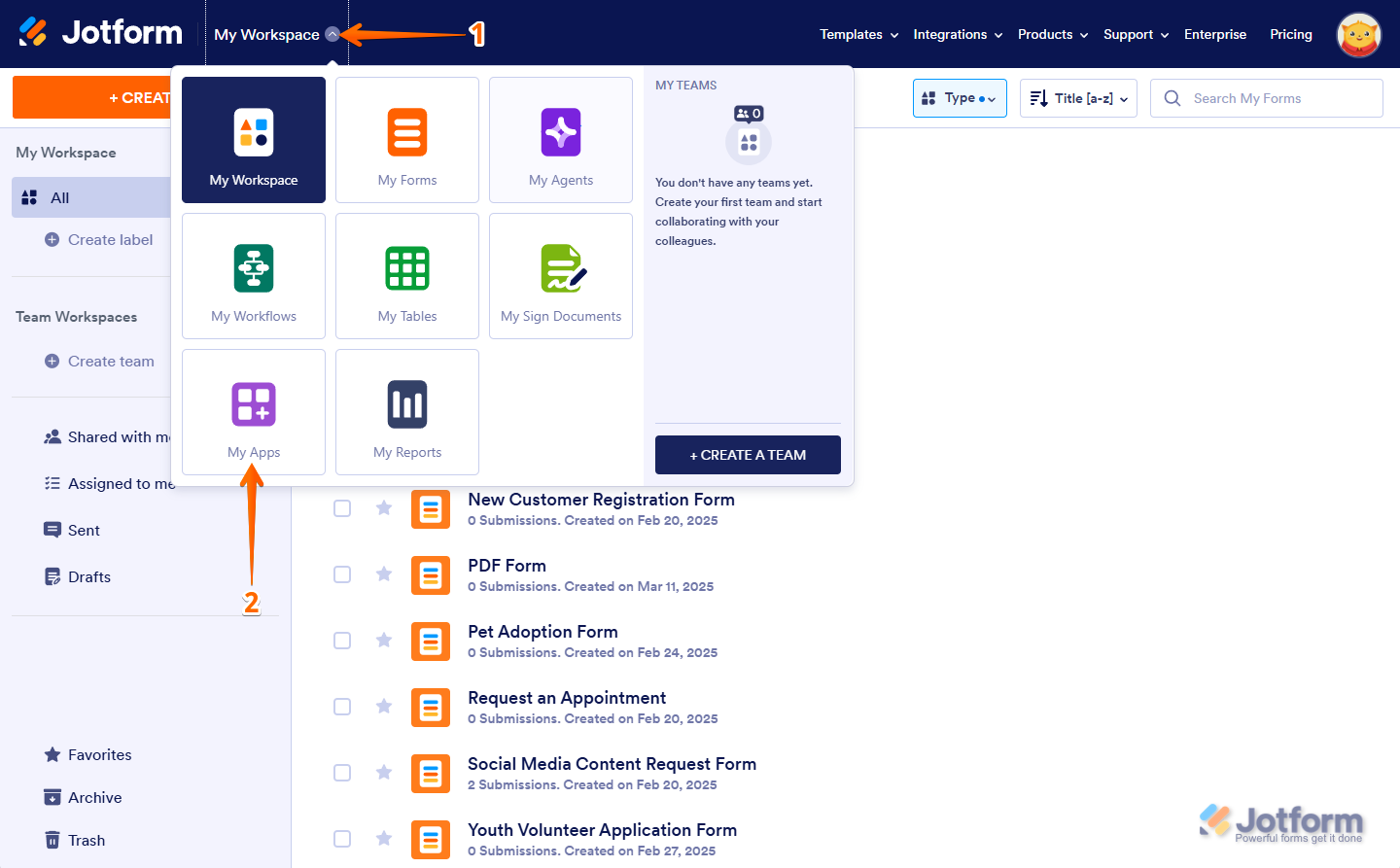This screenshot has width=1400, height=868.
Task: Open My Reports tile
Action: (407, 412)
